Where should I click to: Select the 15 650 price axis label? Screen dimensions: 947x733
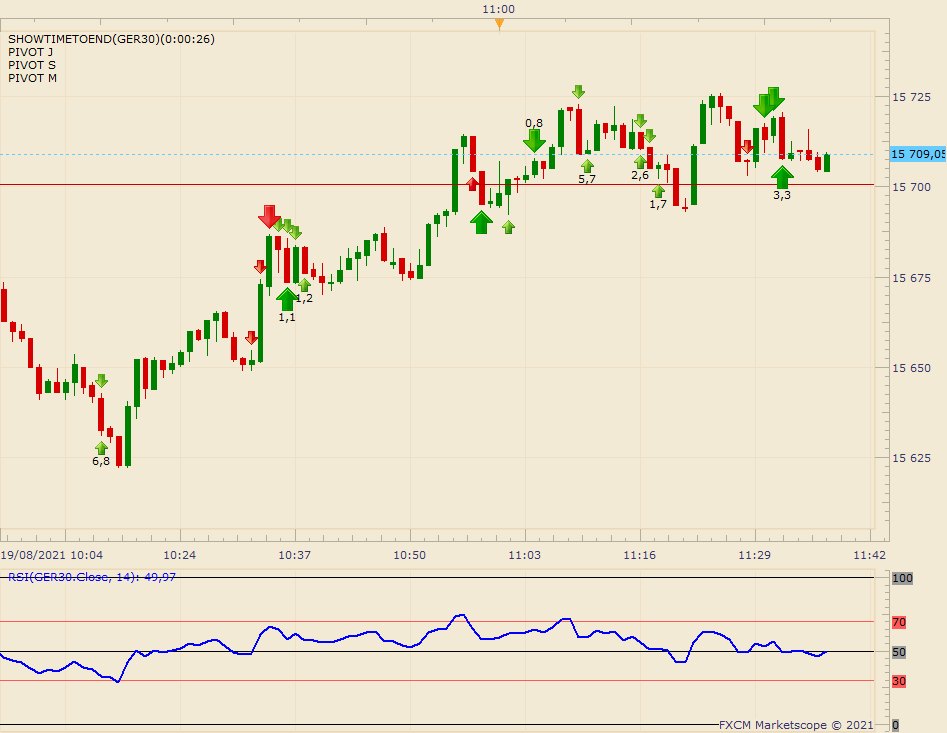(911, 368)
